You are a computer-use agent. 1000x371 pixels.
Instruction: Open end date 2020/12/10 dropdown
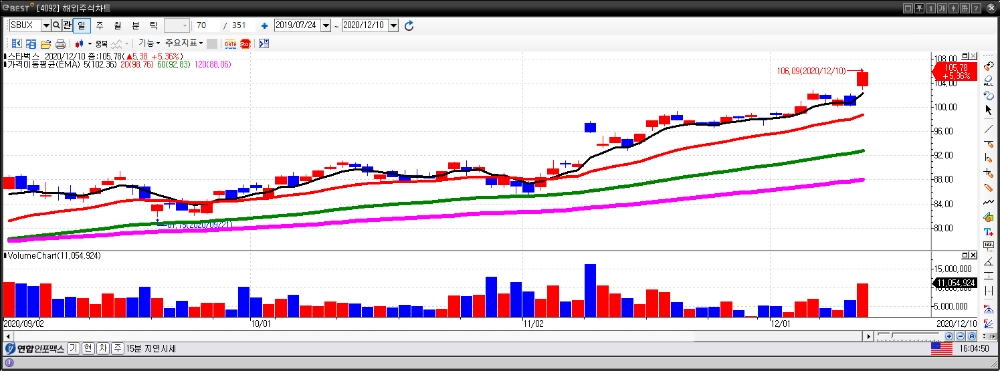pyautogui.click(x=393, y=25)
